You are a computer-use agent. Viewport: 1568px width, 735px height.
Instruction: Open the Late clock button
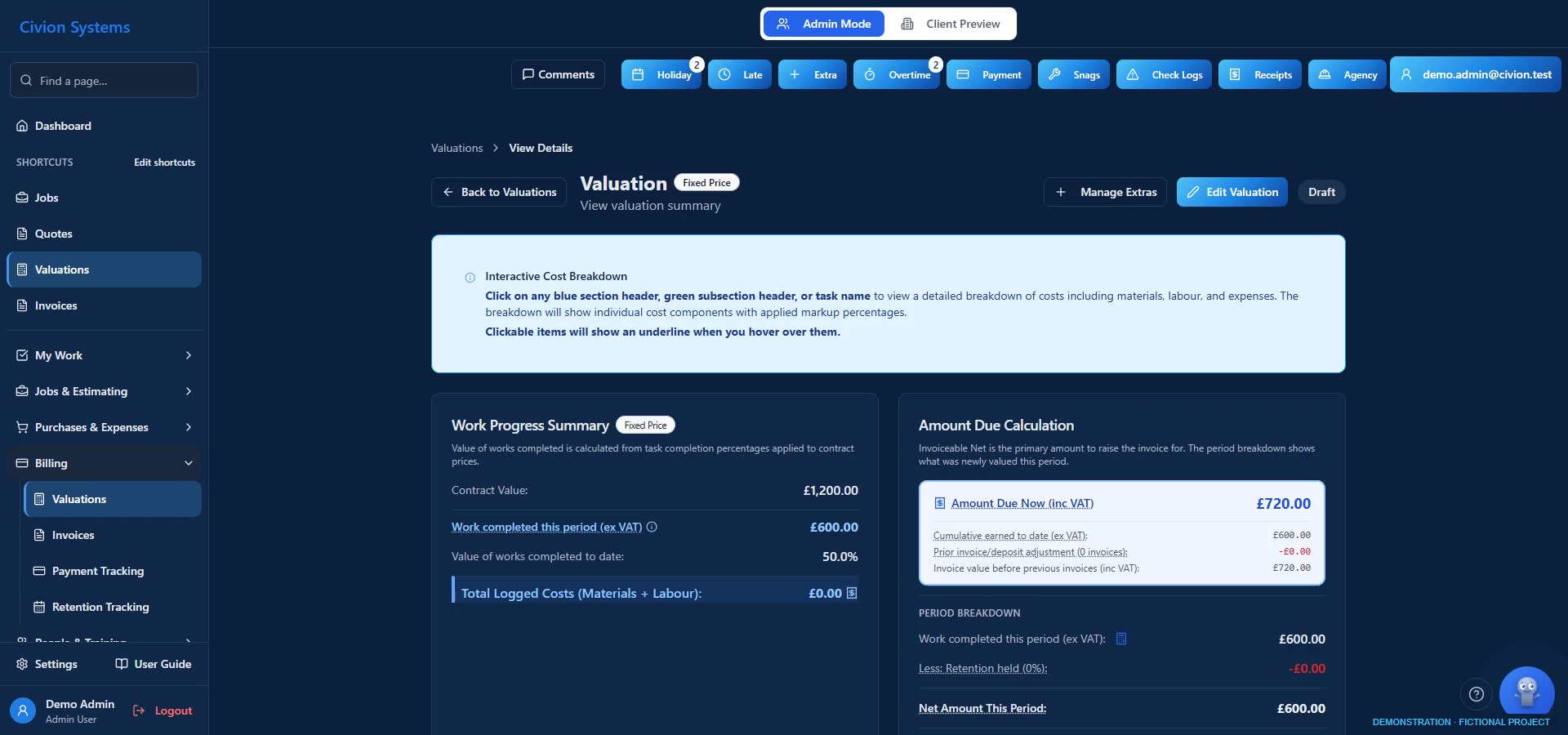[740, 74]
